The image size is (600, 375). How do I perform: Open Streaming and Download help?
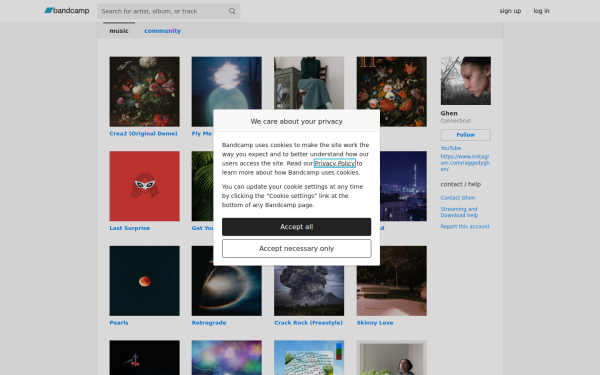pos(459,212)
